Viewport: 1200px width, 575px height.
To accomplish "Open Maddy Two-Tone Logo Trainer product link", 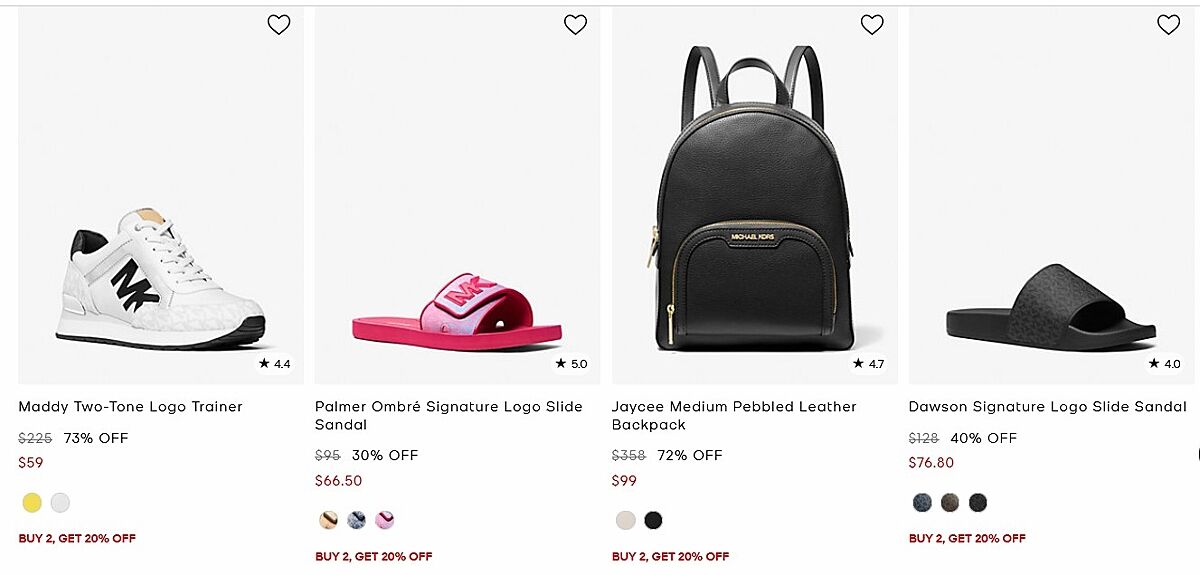I will coord(130,407).
